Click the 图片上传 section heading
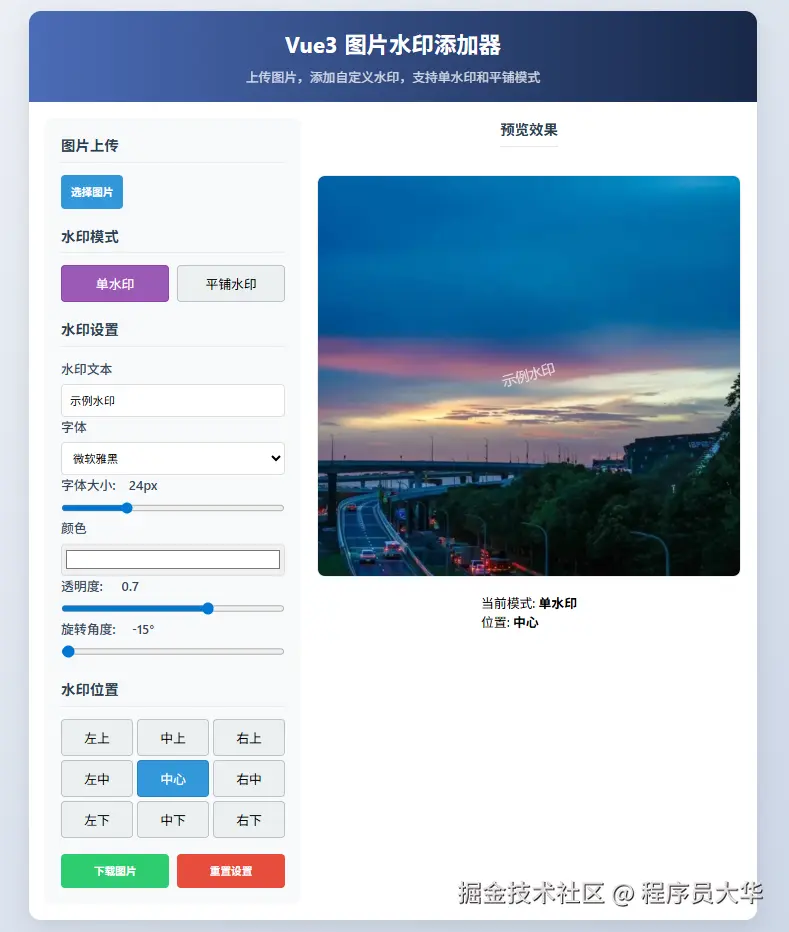 [x=90, y=146]
